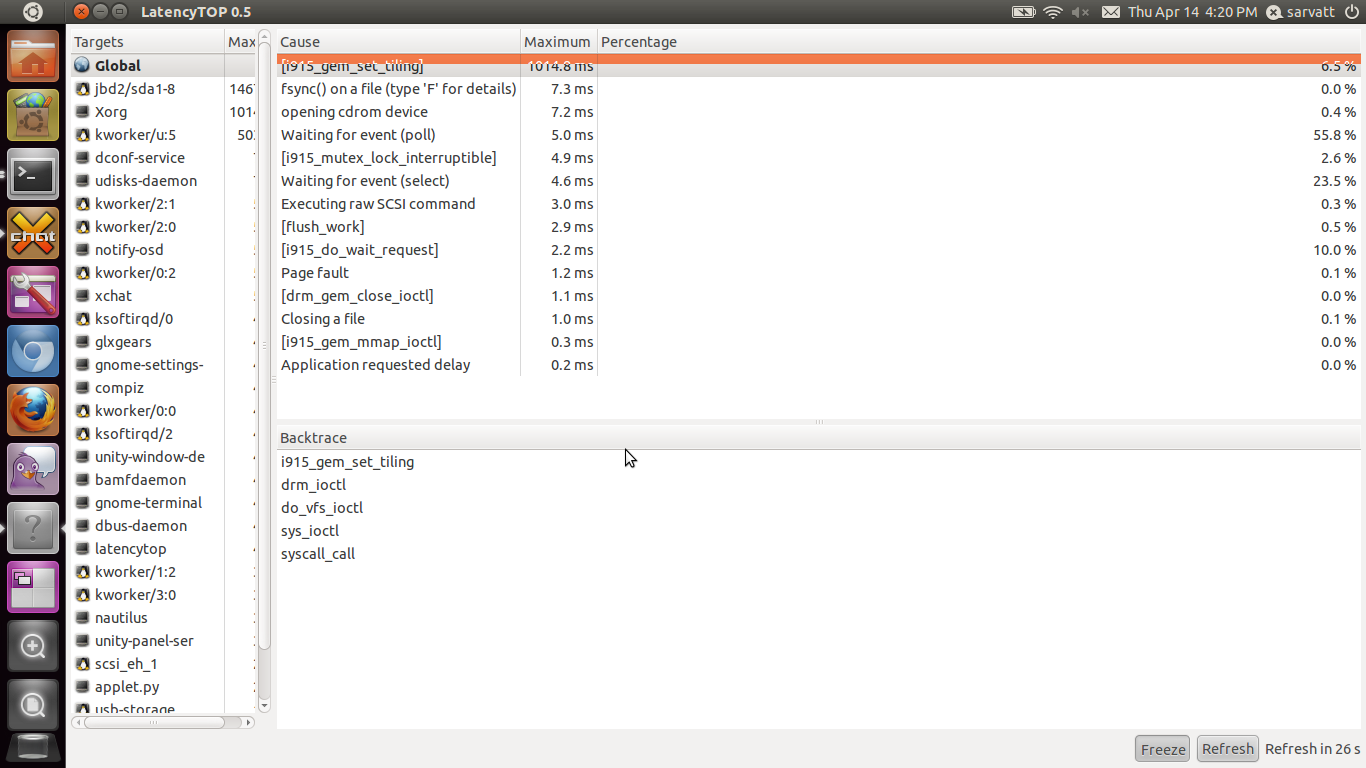Screen dimensions: 1366x768
Task: Open Firefox from the launcher
Action: (33, 411)
